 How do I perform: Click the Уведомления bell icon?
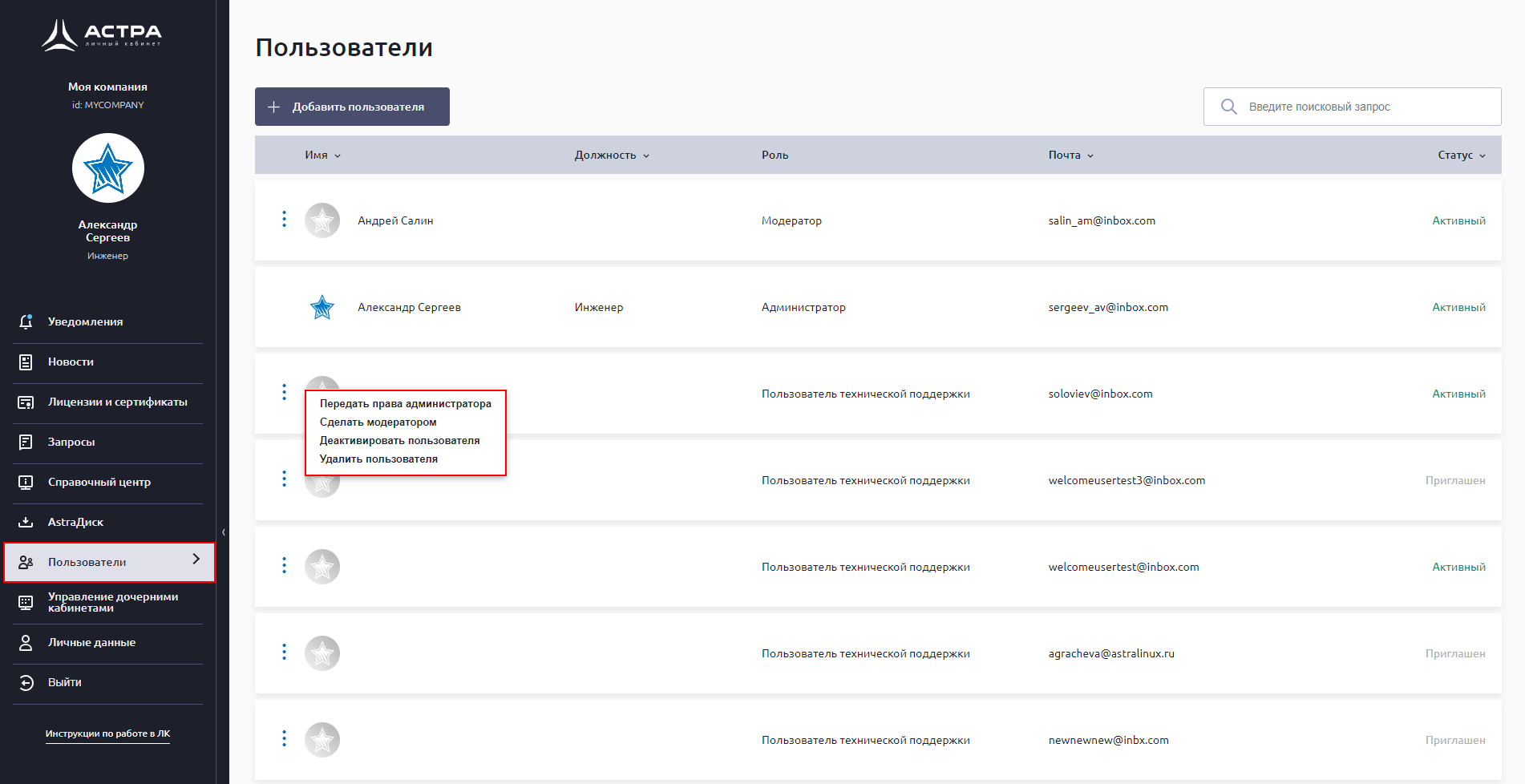pos(26,321)
